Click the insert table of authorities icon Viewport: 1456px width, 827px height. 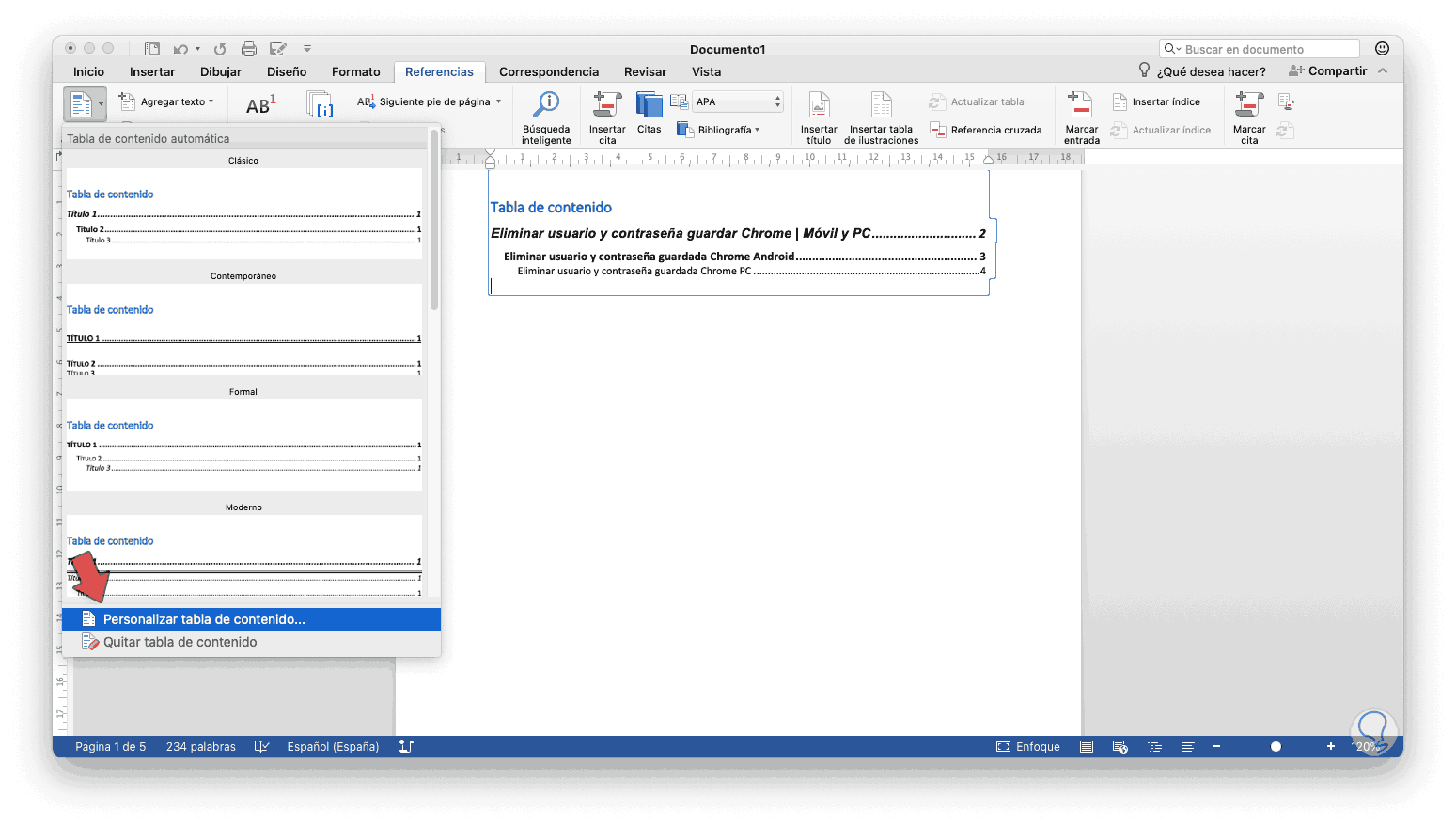1286,101
